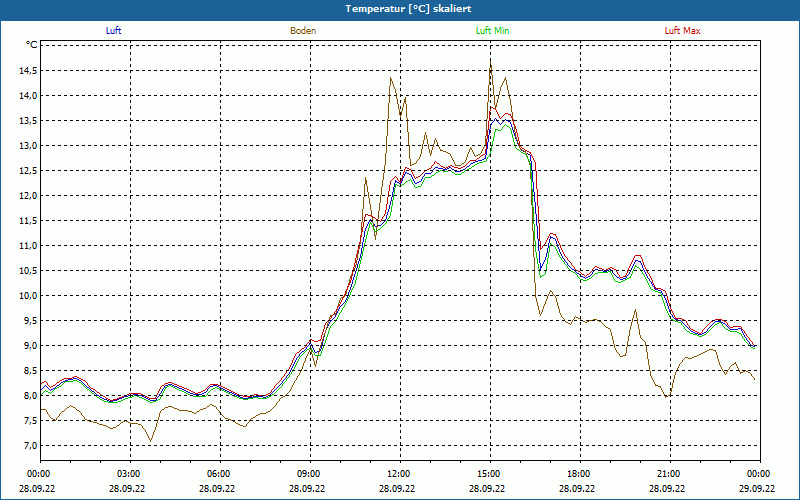
Task: Click the 18:00 time axis label
Action: click(580, 474)
